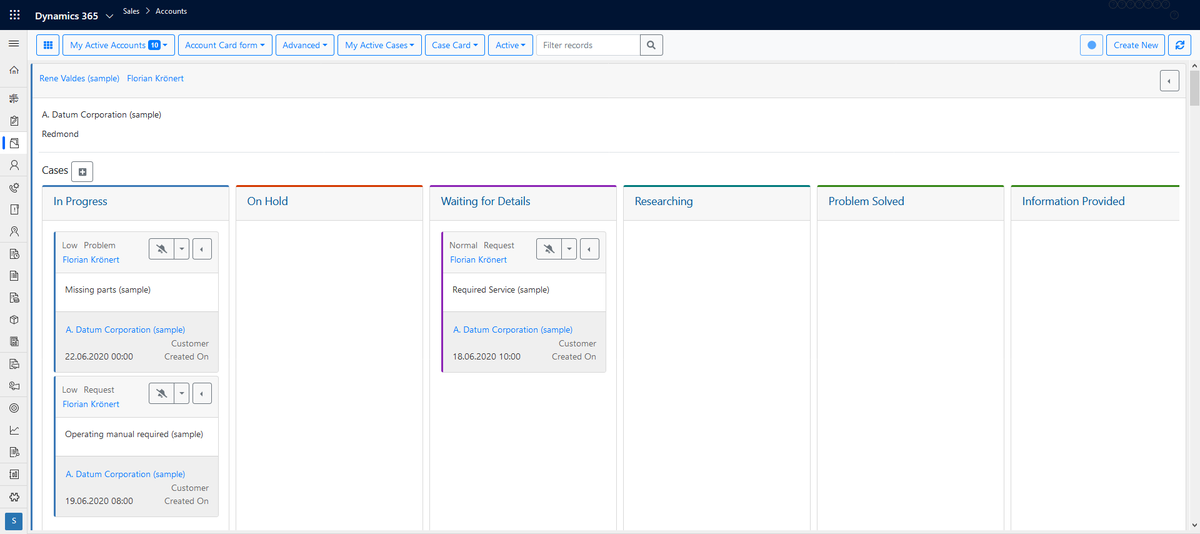
Task: Expand the Advanced dropdown
Action: pyautogui.click(x=305, y=45)
